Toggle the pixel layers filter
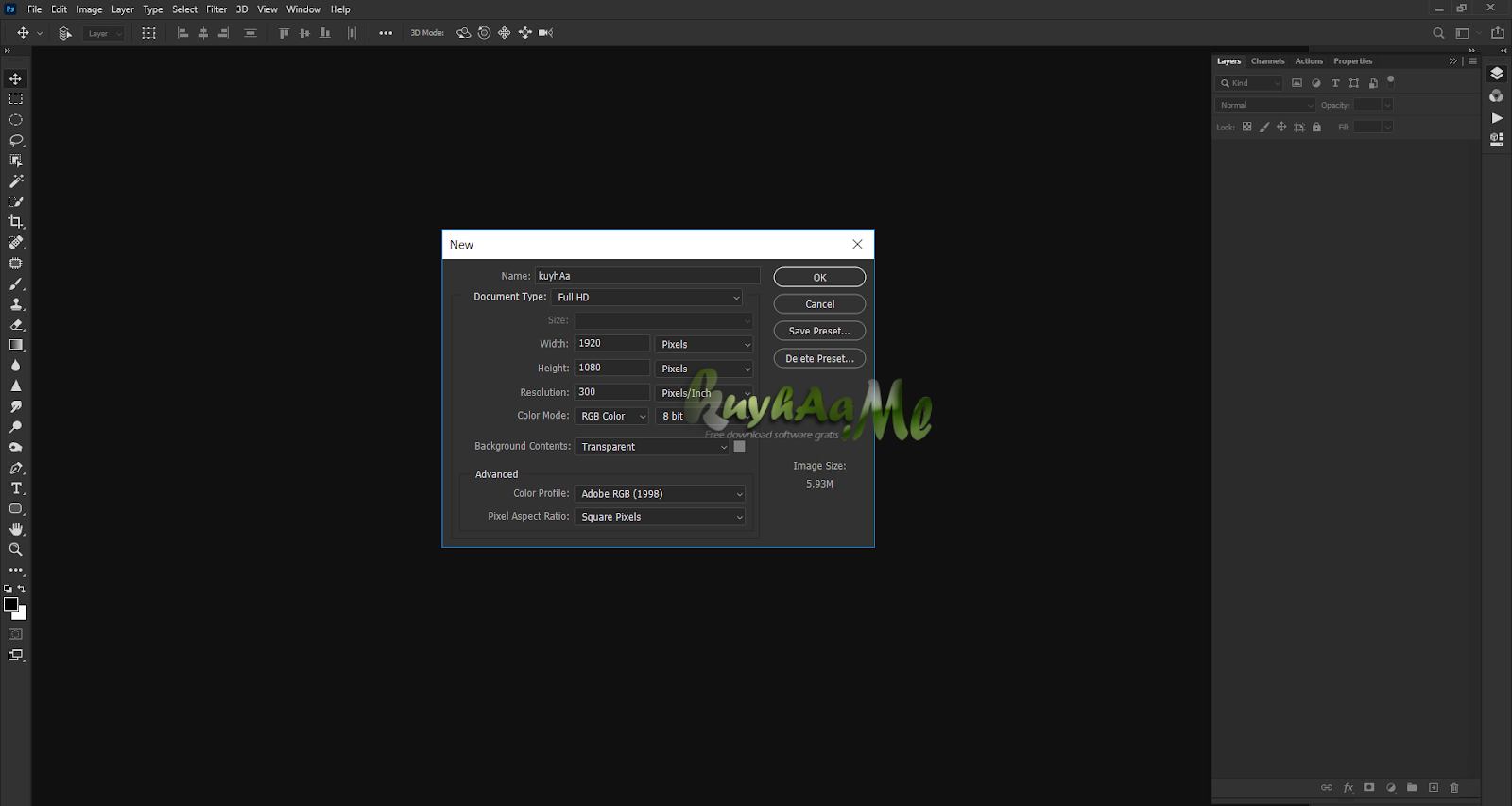1512x806 pixels. tap(1297, 83)
